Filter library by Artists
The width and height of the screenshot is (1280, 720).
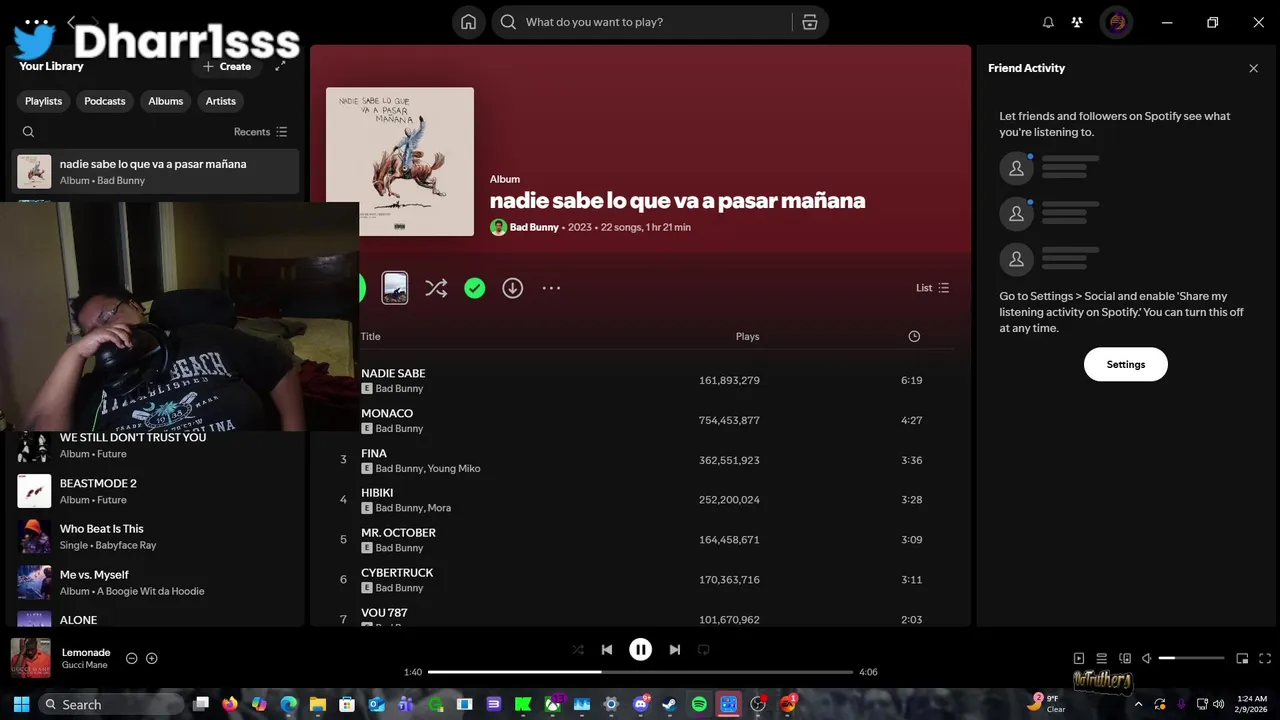221,101
